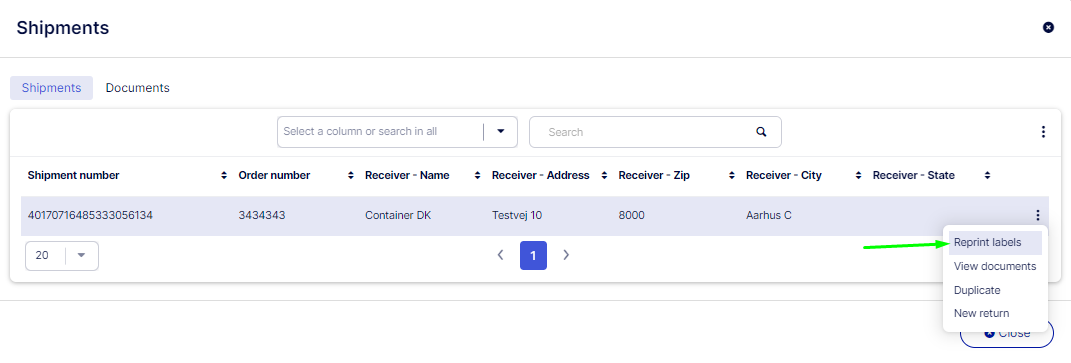This screenshot has width=1071, height=363.
Task: Sort by Receiver - Address column arrows
Action: pos(604,176)
